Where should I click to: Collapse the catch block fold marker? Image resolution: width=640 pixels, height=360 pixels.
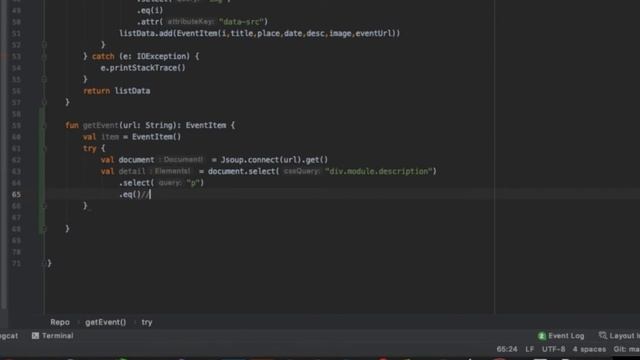pyautogui.click(x=44, y=56)
